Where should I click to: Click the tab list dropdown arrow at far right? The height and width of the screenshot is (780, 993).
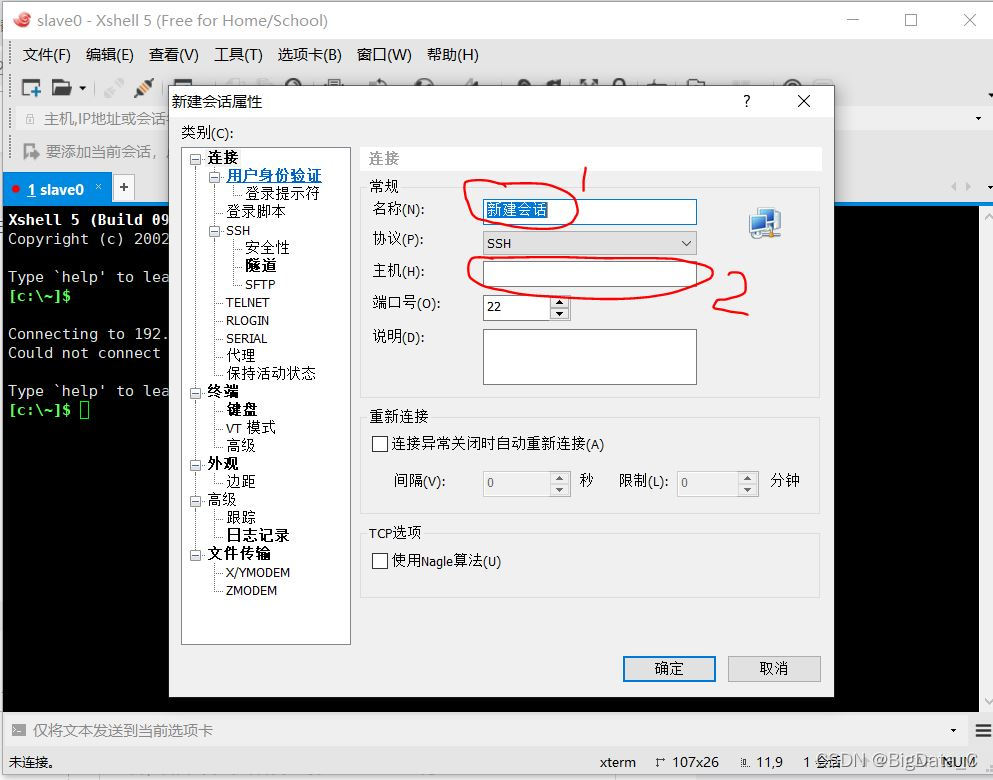tap(990, 187)
